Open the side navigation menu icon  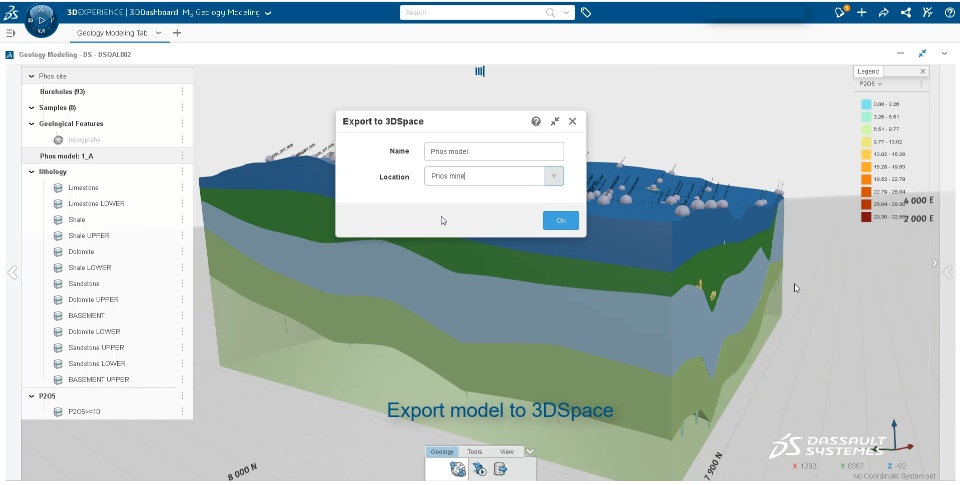tap(10, 33)
